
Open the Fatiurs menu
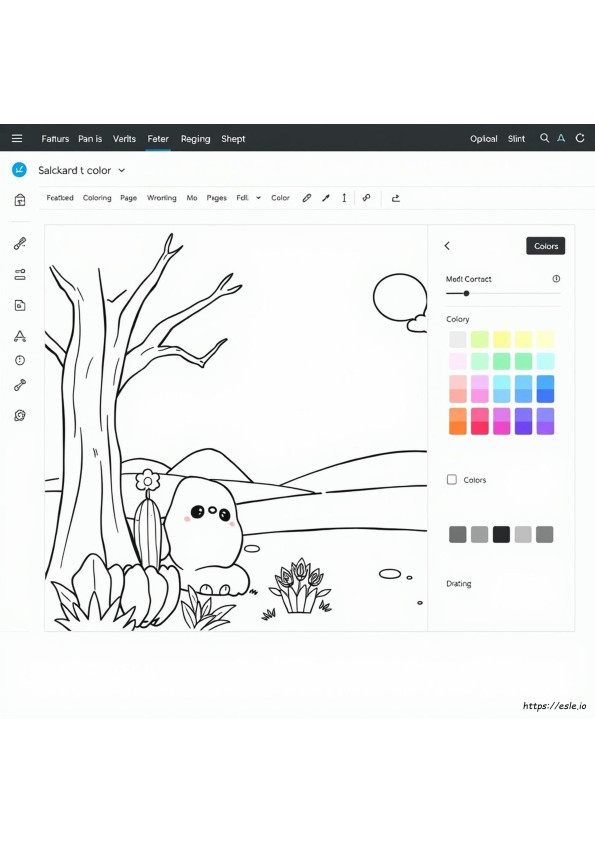click(55, 139)
